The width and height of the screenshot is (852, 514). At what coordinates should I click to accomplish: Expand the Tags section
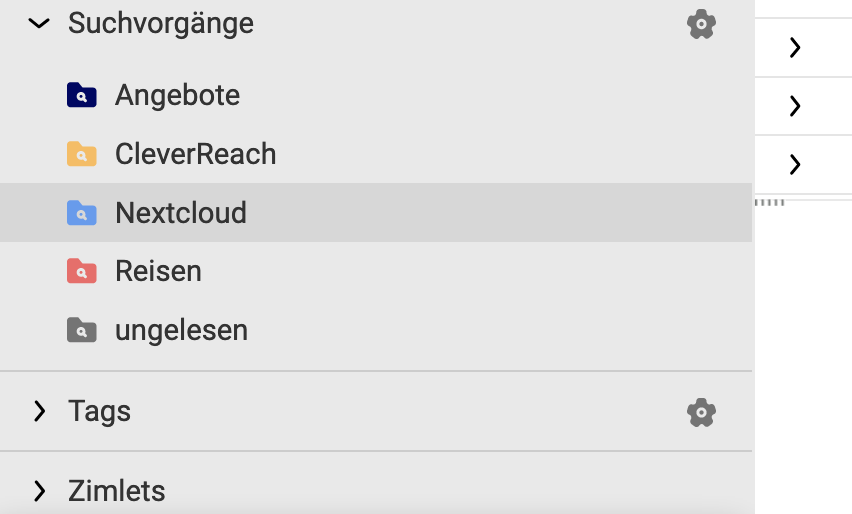pos(39,411)
